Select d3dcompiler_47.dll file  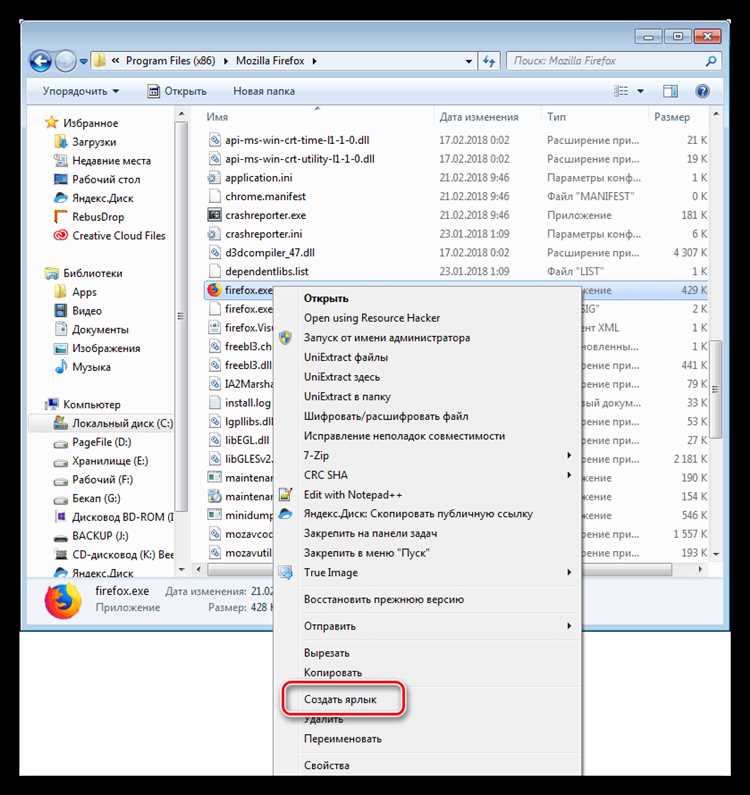tap(270, 252)
